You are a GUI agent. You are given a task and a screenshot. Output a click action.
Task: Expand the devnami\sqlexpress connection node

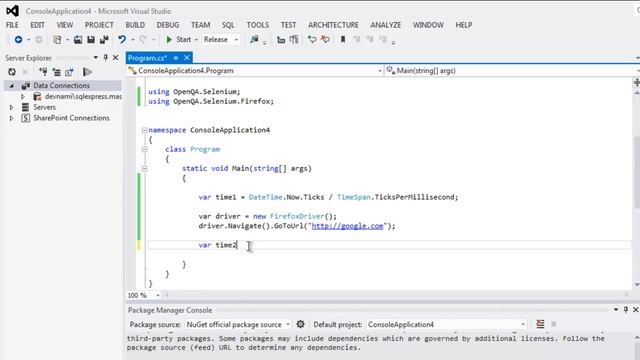tap(23, 97)
